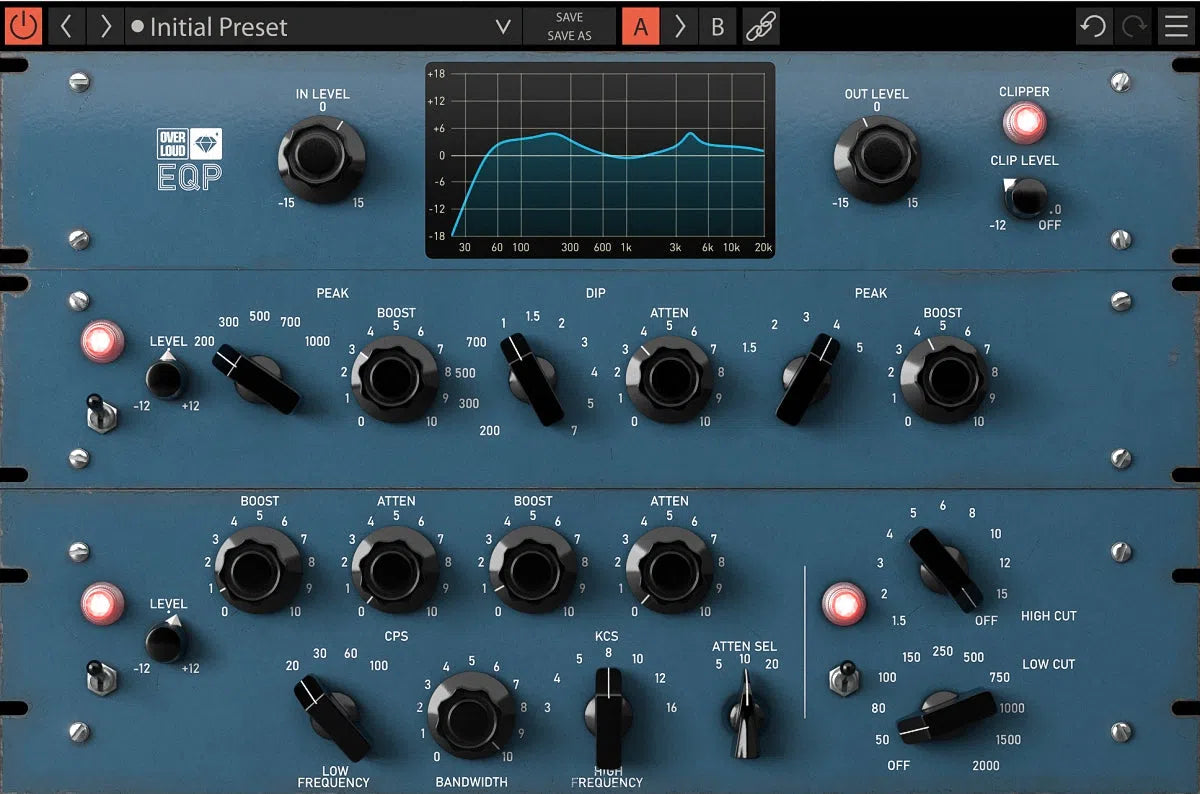
Task: Click the Overloud EQP power icon
Action: 22,26
